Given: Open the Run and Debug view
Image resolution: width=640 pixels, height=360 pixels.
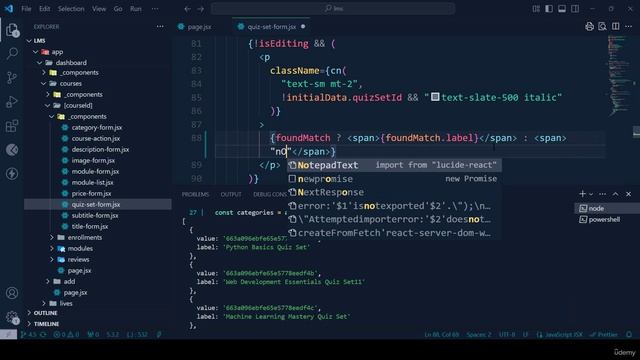Looking at the screenshot, I should (12, 101).
